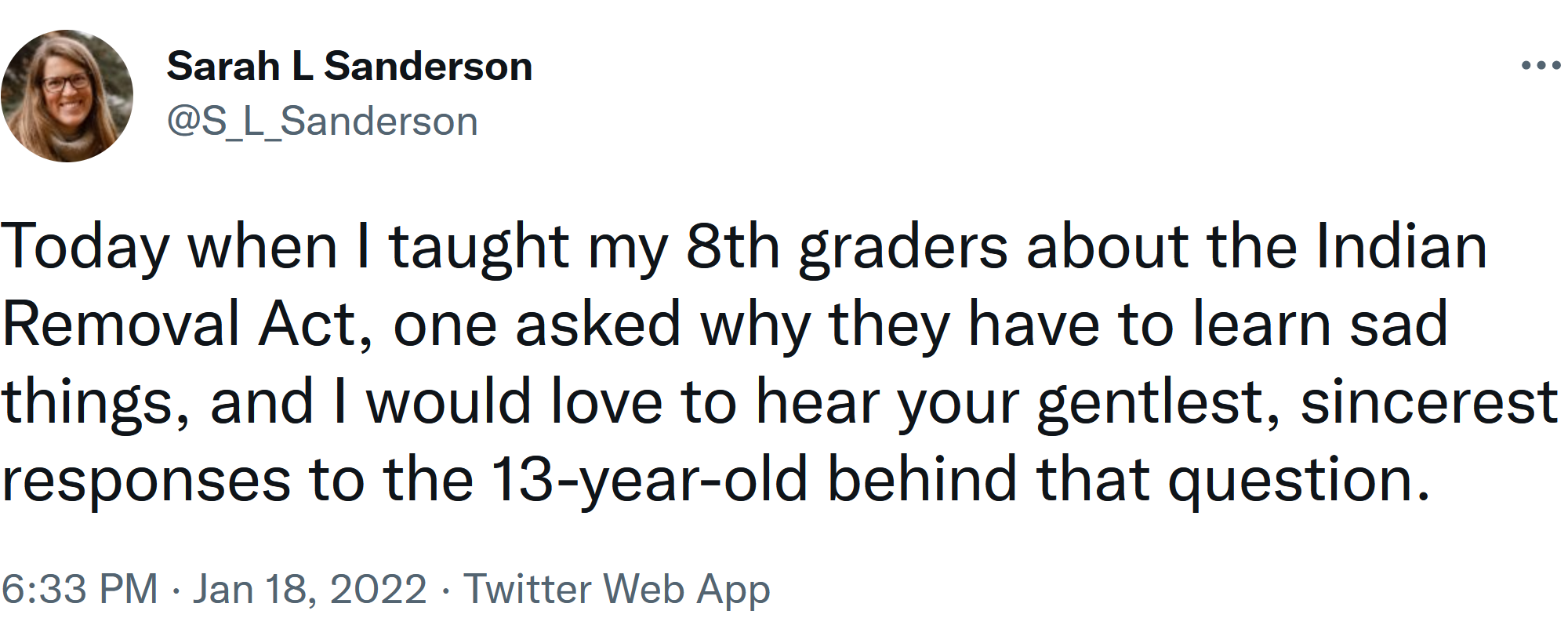1568x625 pixels.
Task: Open the Twitter Web App source link
Action: 617,589
